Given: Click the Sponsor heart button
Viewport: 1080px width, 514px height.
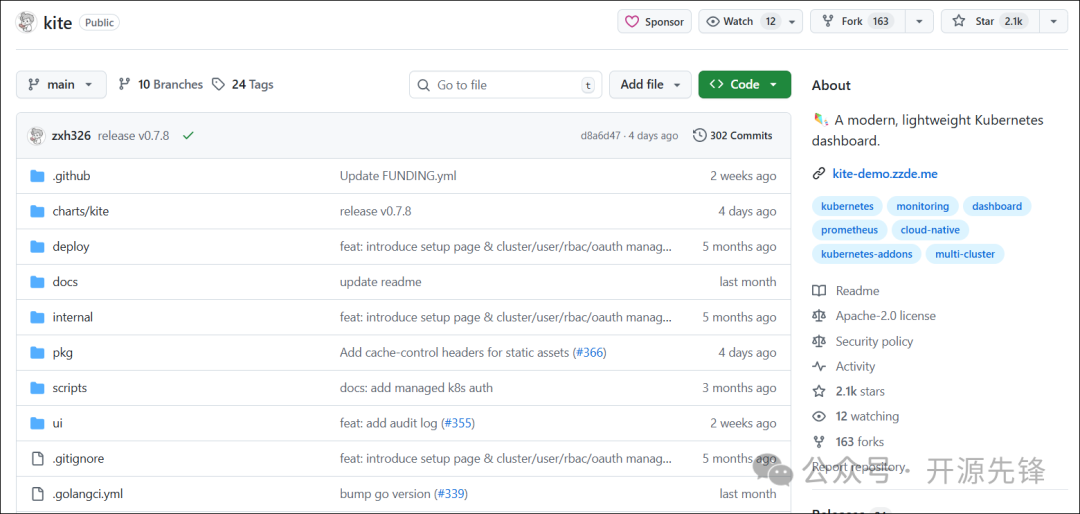Looking at the screenshot, I should pos(654,21).
